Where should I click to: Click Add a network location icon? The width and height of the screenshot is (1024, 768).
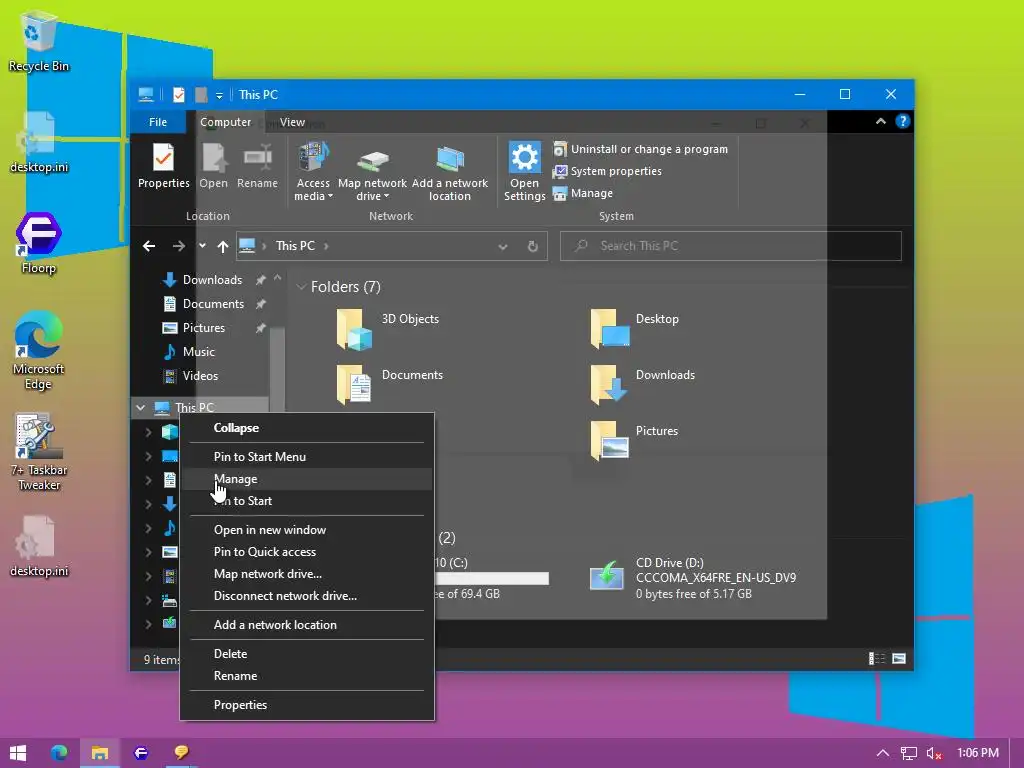pos(449,172)
